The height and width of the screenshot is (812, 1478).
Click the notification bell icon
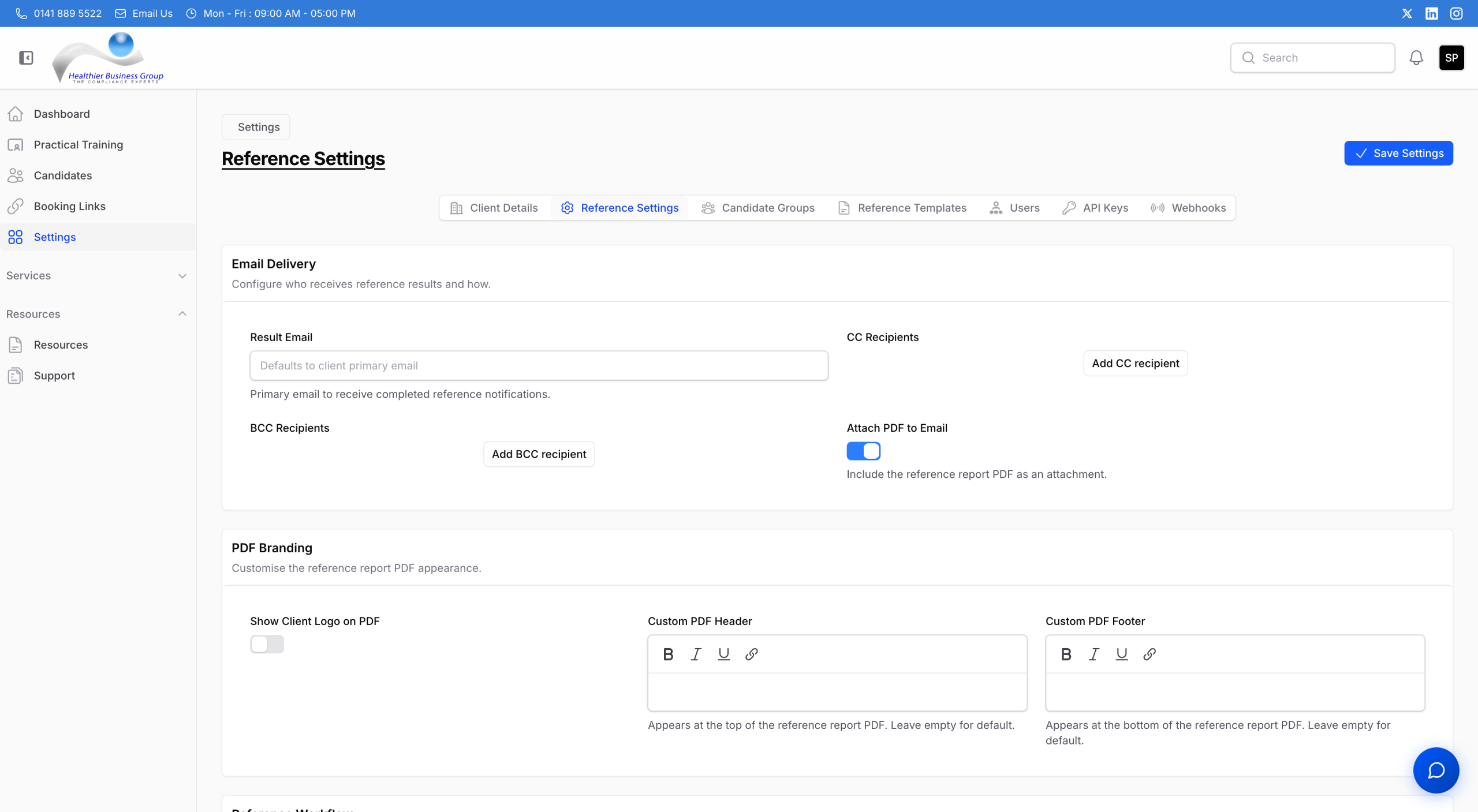(x=1416, y=58)
